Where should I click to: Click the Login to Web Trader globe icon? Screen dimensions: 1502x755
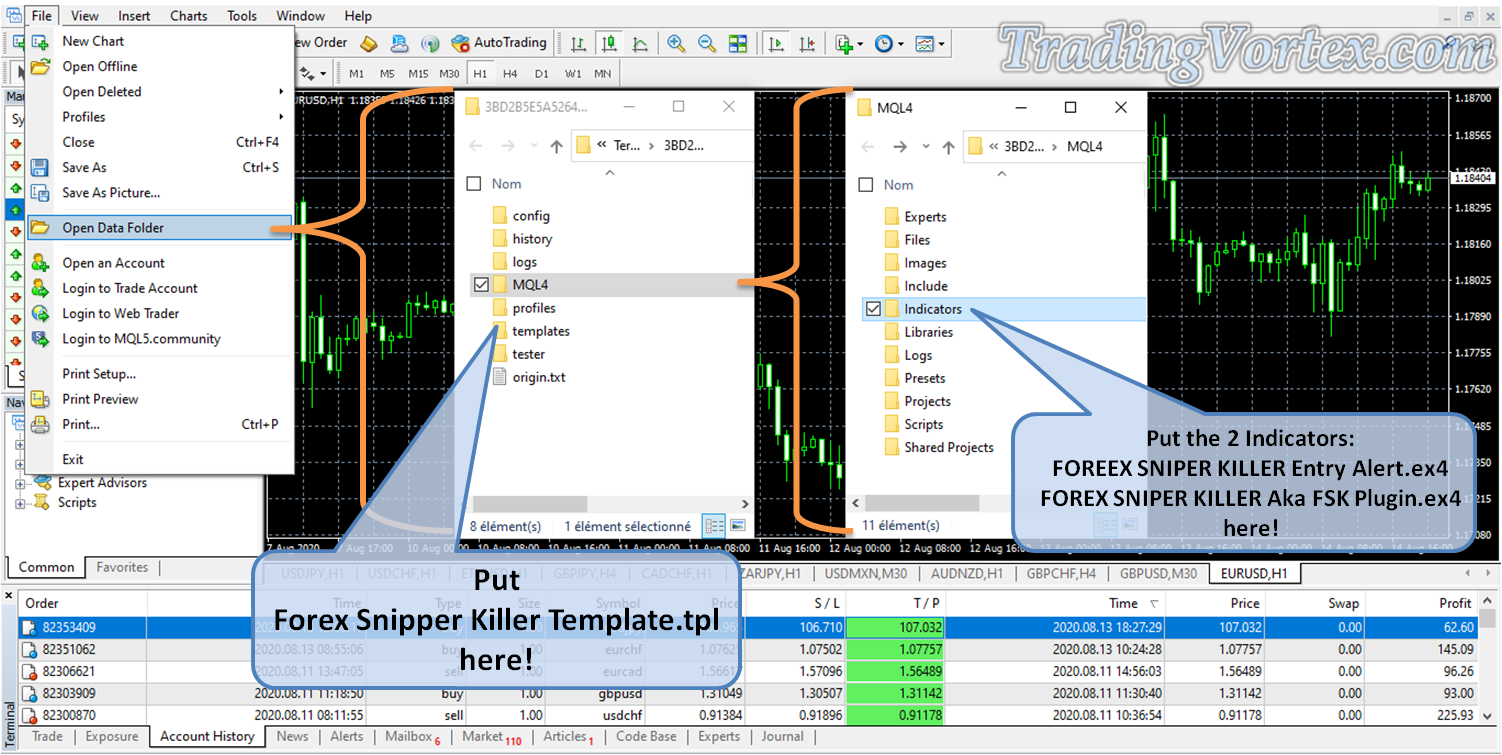40,313
